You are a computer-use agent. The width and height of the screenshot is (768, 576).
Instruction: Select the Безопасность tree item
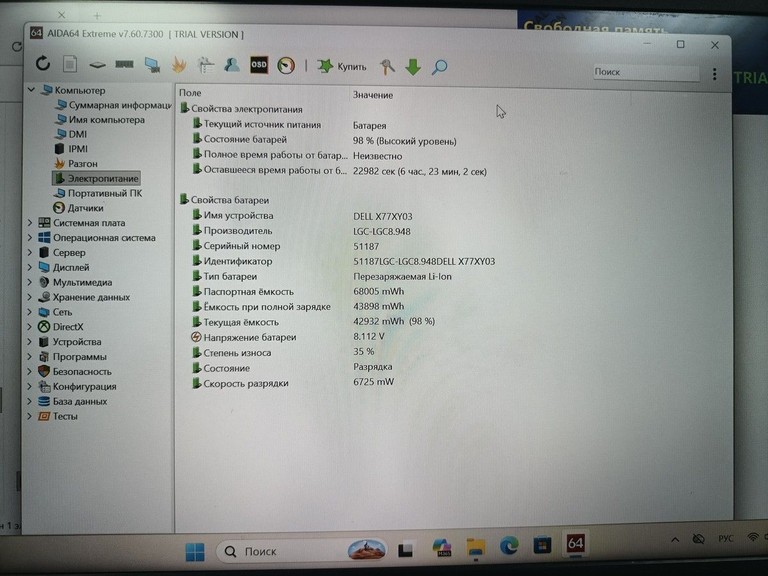point(75,371)
